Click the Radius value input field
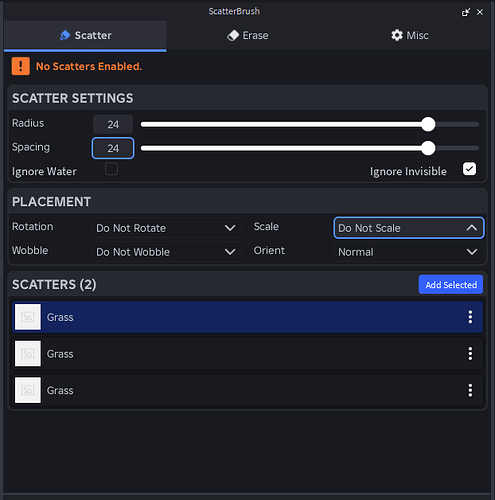The height and width of the screenshot is (500, 495). point(113,124)
